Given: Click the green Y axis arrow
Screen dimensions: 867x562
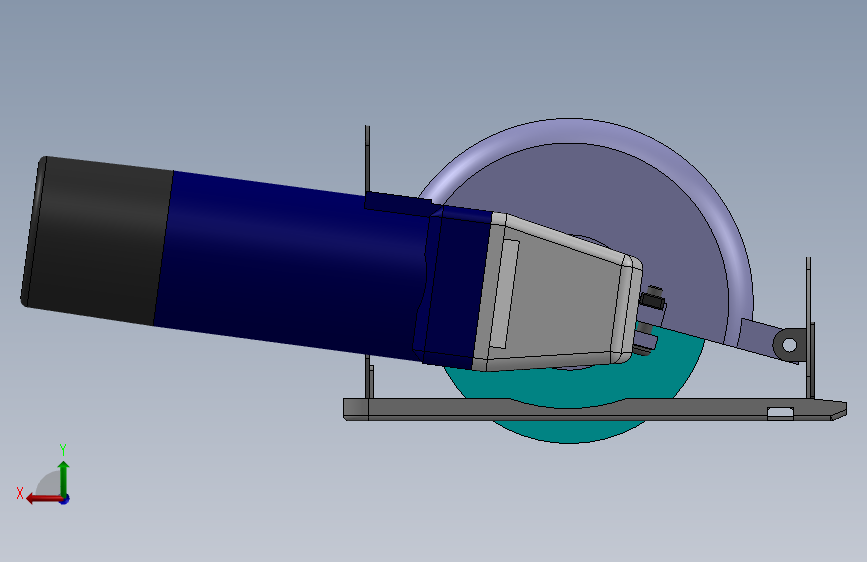Looking at the screenshot, I should [64, 477].
